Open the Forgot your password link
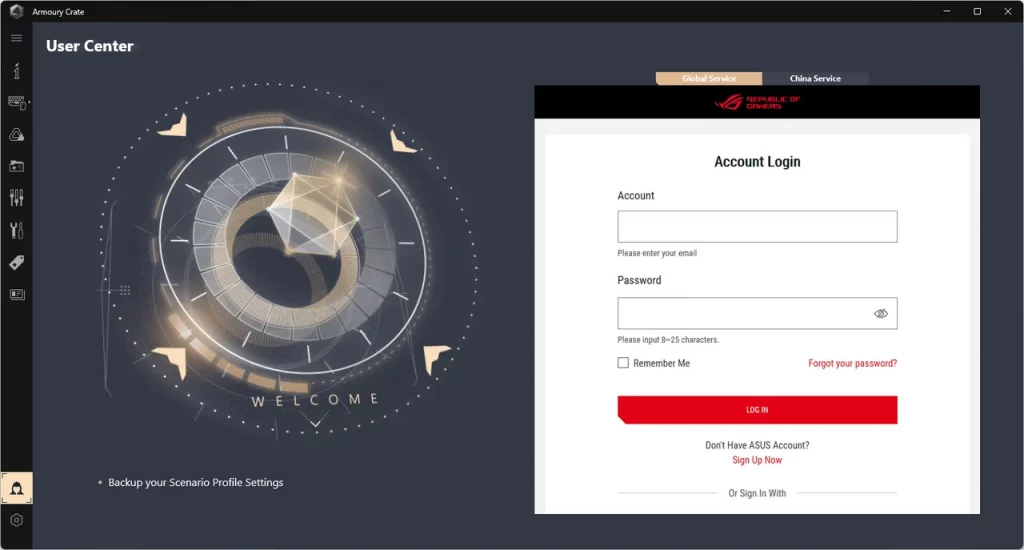Image resolution: width=1024 pixels, height=550 pixels. pyautogui.click(x=852, y=363)
